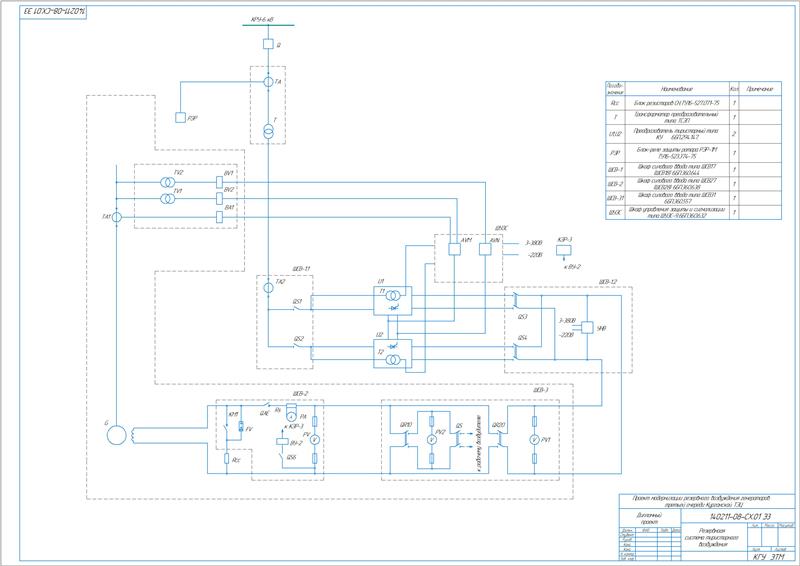800x566 pixels.
Task: Click the 'к ВУ-2' label under КЗР-3
Action: [x=572, y=266]
